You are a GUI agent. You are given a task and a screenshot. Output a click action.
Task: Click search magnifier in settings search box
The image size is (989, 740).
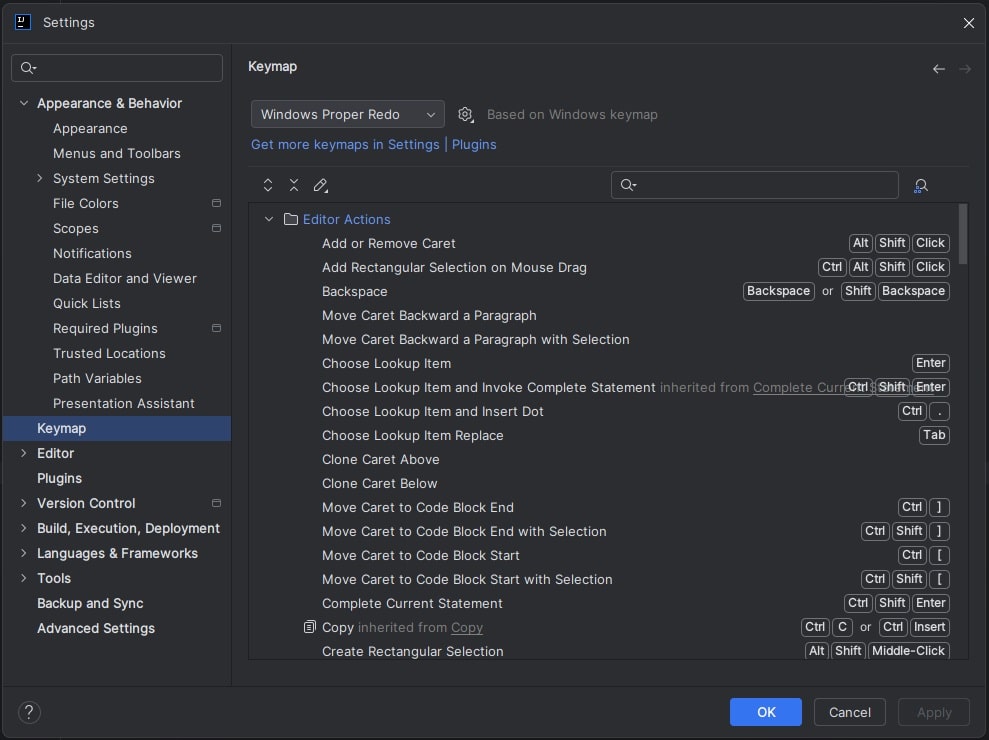click(x=28, y=68)
